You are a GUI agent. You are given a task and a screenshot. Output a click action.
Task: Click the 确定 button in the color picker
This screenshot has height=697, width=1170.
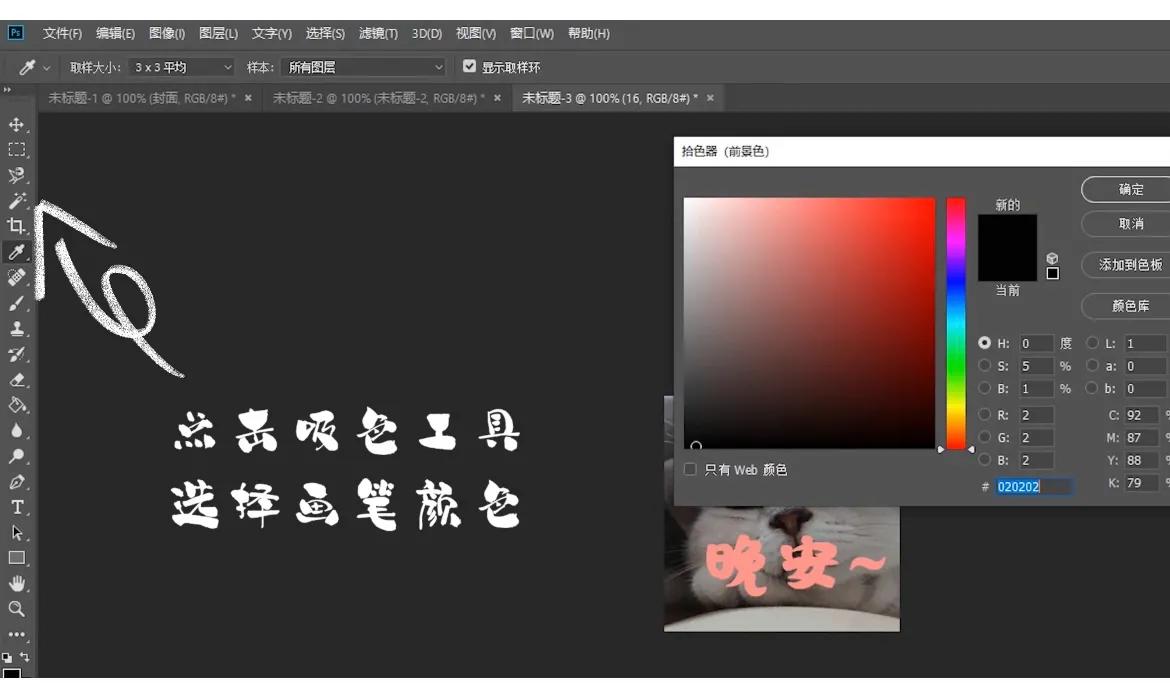pyautogui.click(x=1133, y=189)
